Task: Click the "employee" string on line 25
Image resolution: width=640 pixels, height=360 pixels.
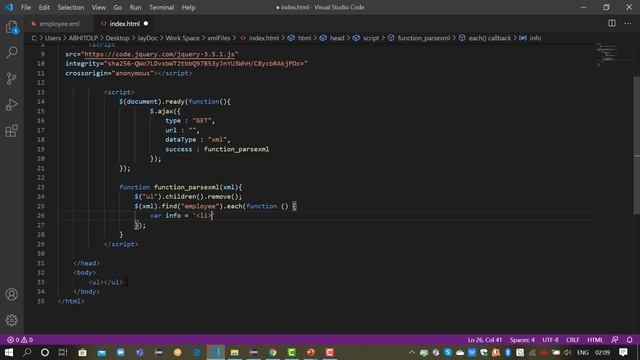Action: (x=200, y=206)
